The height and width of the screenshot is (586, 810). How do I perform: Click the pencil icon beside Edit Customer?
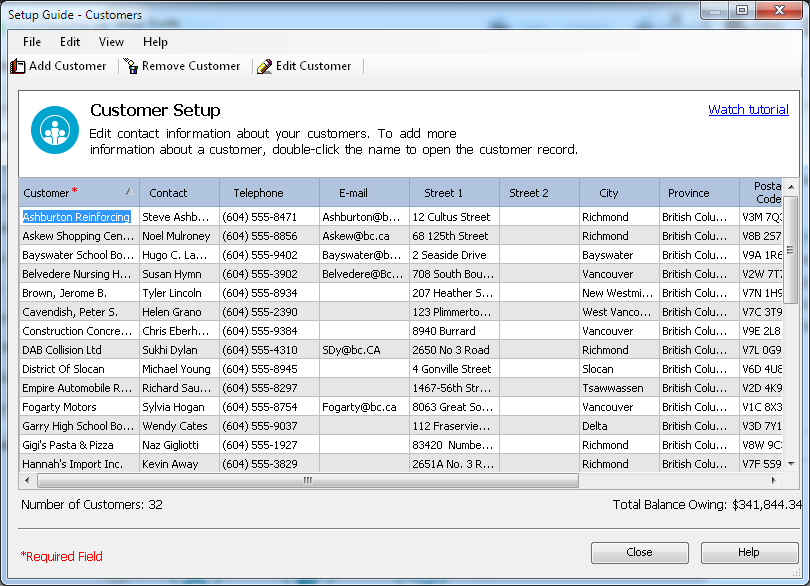pyautogui.click(x=264, y=66)
